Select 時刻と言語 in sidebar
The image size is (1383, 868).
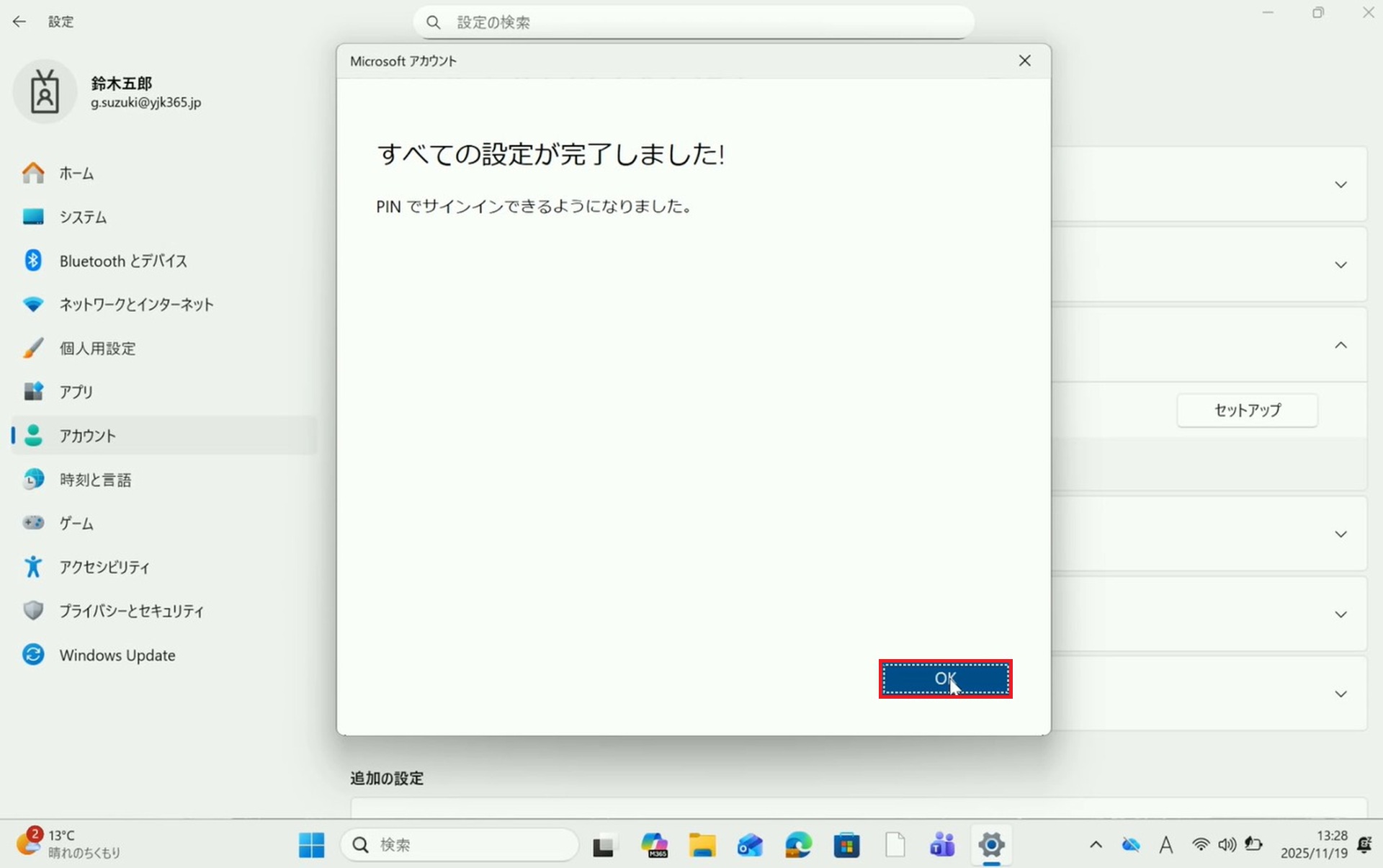(95, 480)
